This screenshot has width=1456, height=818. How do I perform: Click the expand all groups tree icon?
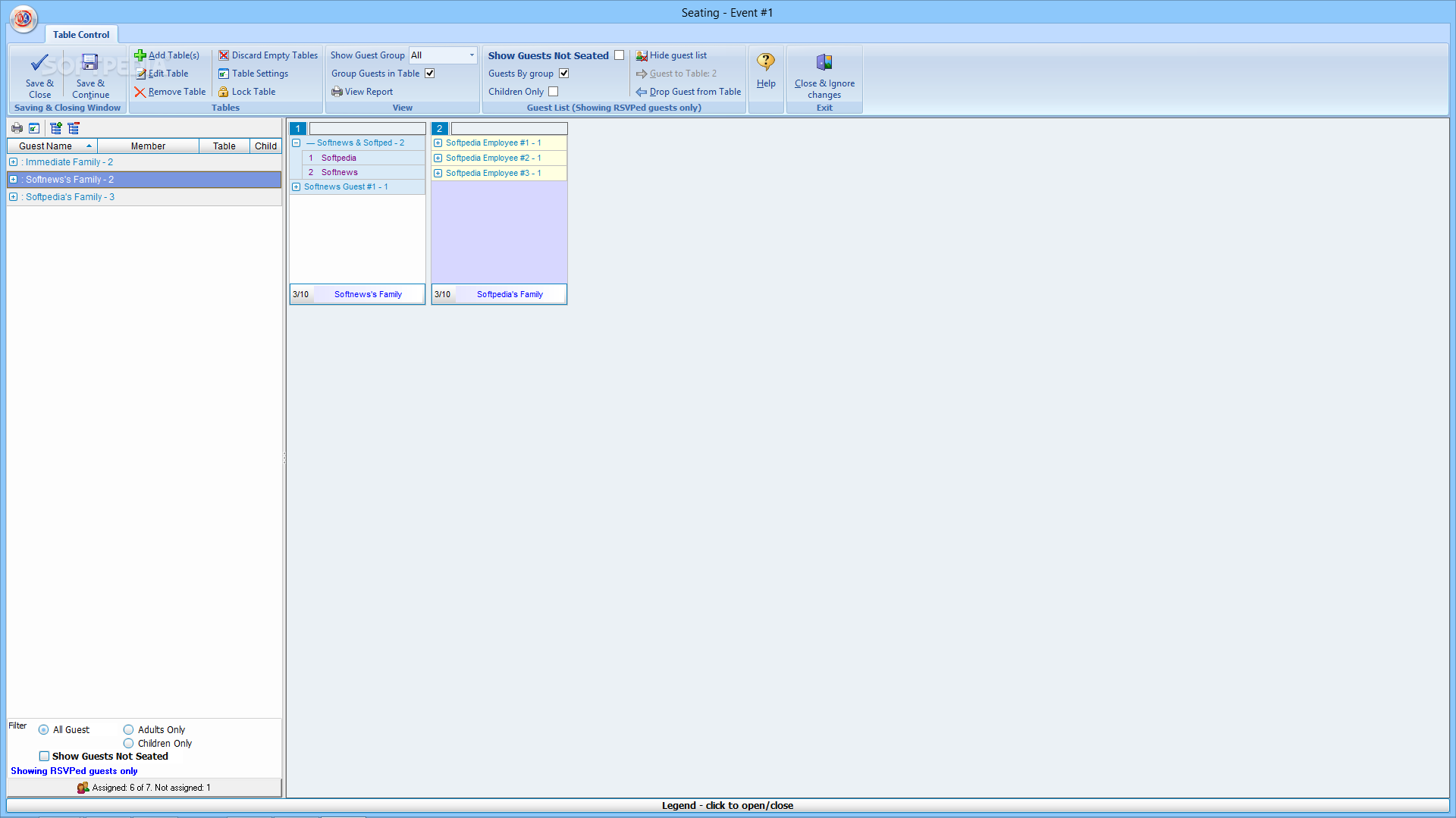tap(56, 128)
